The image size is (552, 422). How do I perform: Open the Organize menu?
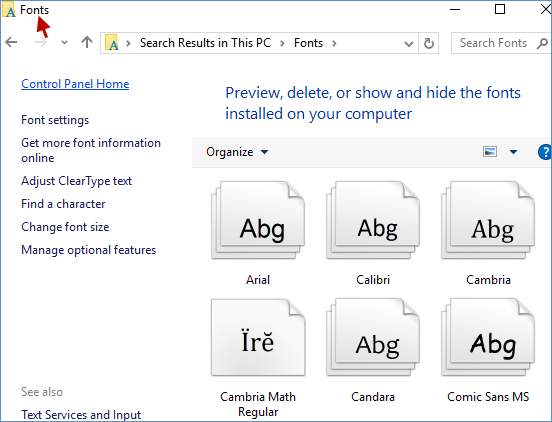pos(237,152)
